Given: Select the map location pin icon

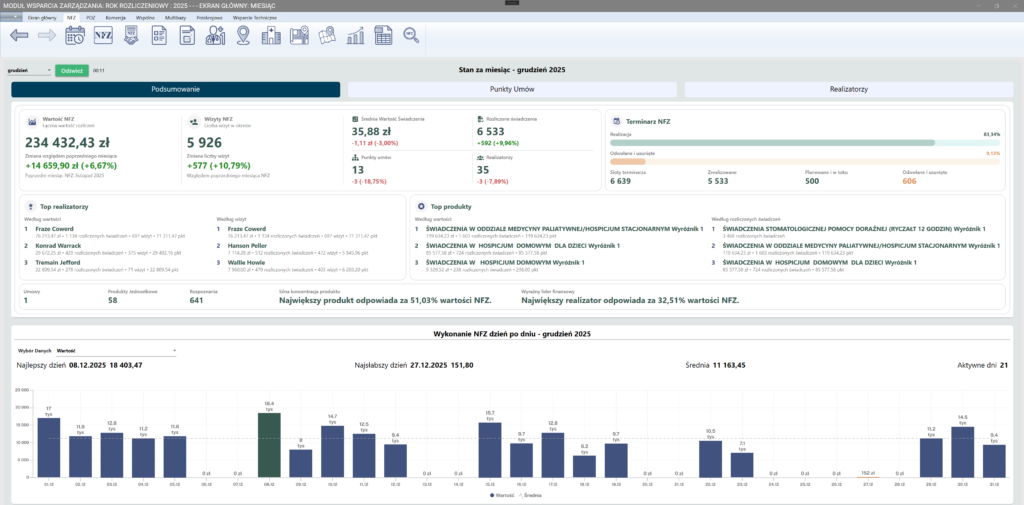Looking at the screenshot, I should click(x=243, y=35).
